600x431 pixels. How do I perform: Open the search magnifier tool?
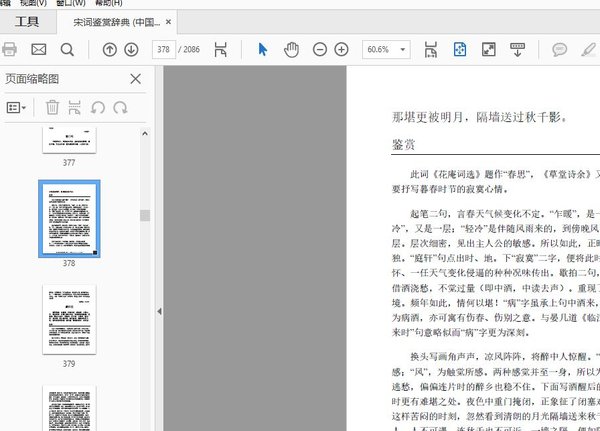(x=68, y=49)
